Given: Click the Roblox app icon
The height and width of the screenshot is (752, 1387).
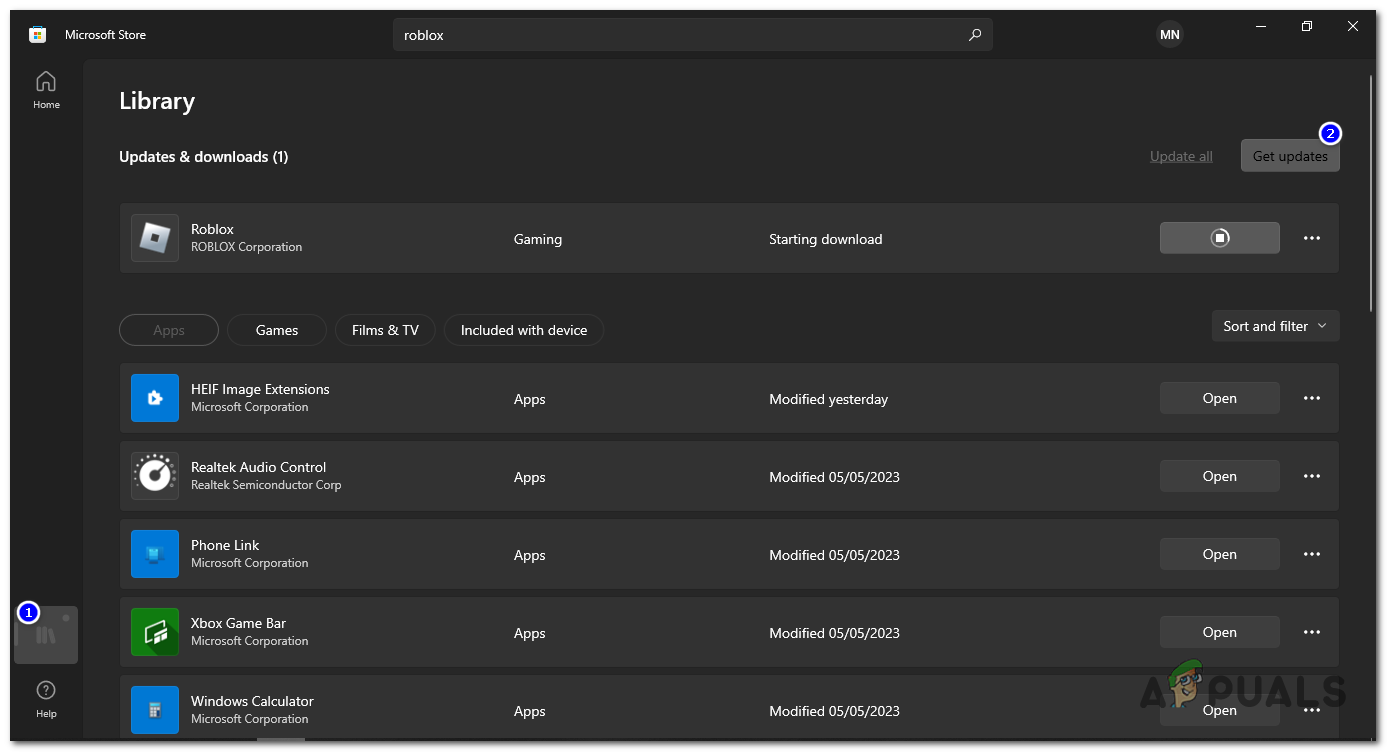Looking at the screenshot, I should click(155, 238).
